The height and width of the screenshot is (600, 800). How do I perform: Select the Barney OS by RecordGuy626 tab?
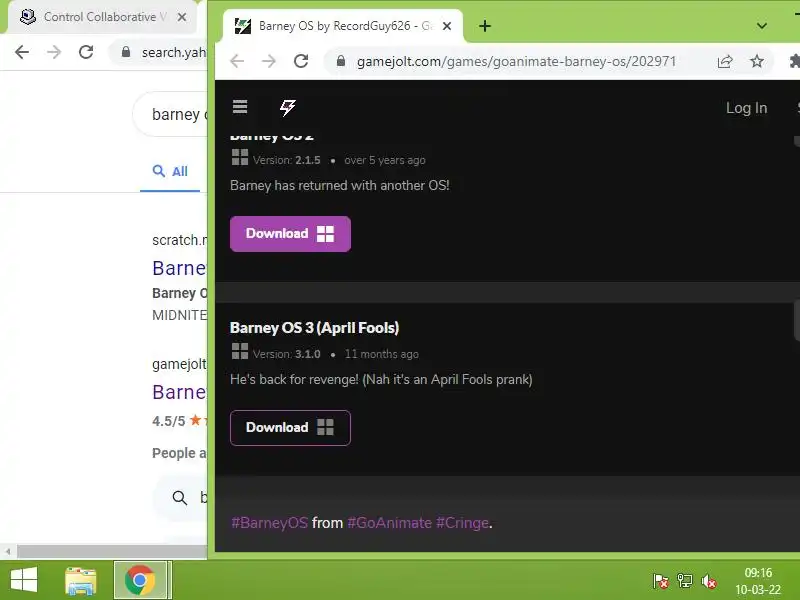(x=343, y=26)
